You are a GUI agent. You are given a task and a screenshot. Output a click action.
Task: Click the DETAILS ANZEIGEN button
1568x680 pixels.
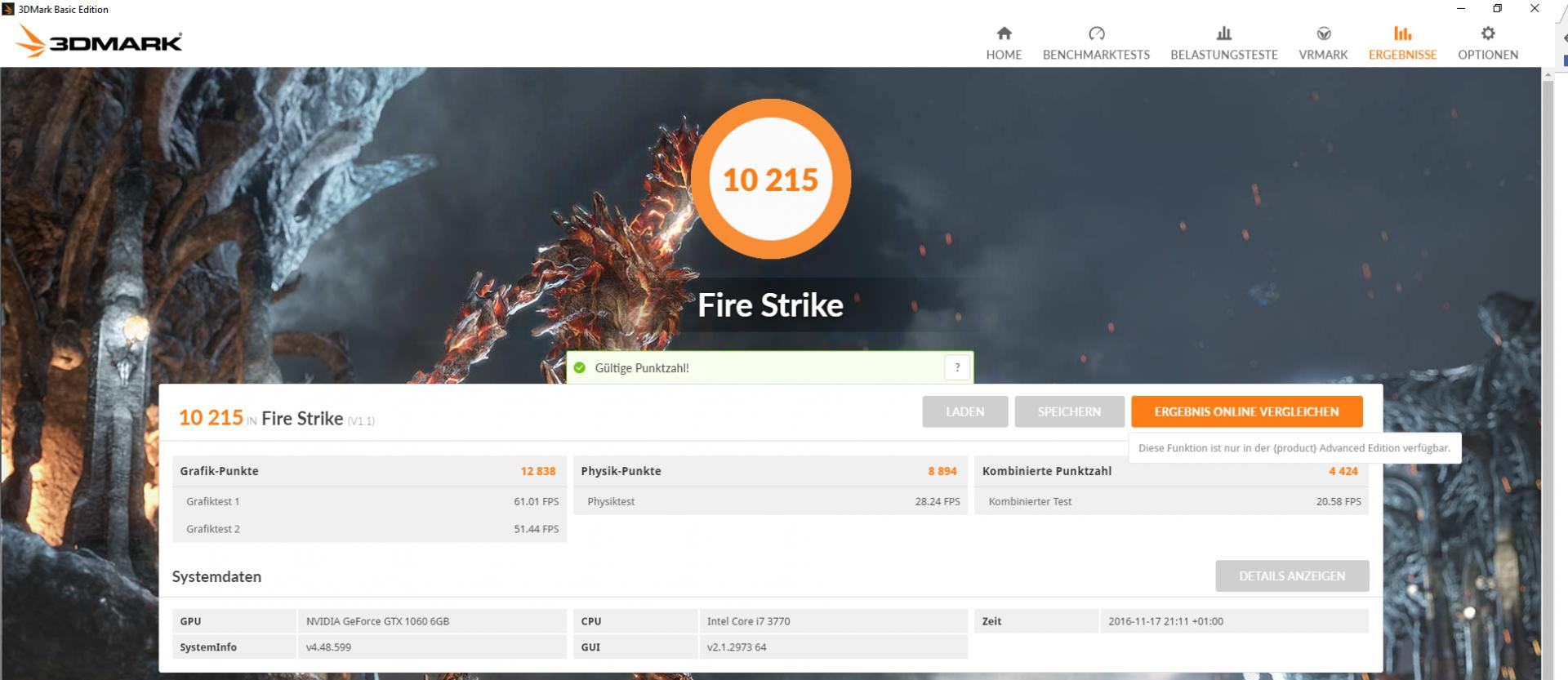[x=1292, y=576]
